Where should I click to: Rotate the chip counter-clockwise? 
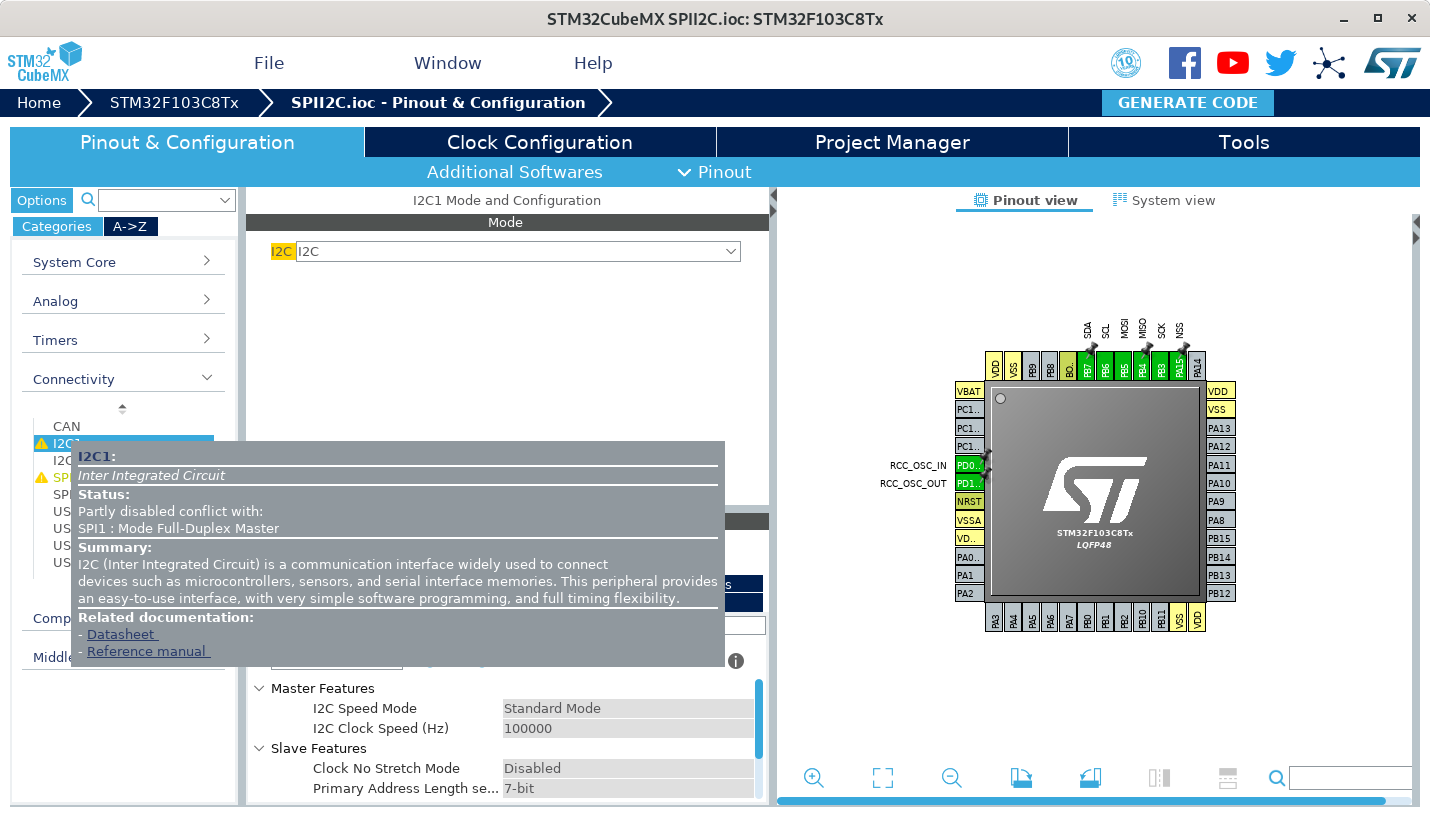point(1090,778)
